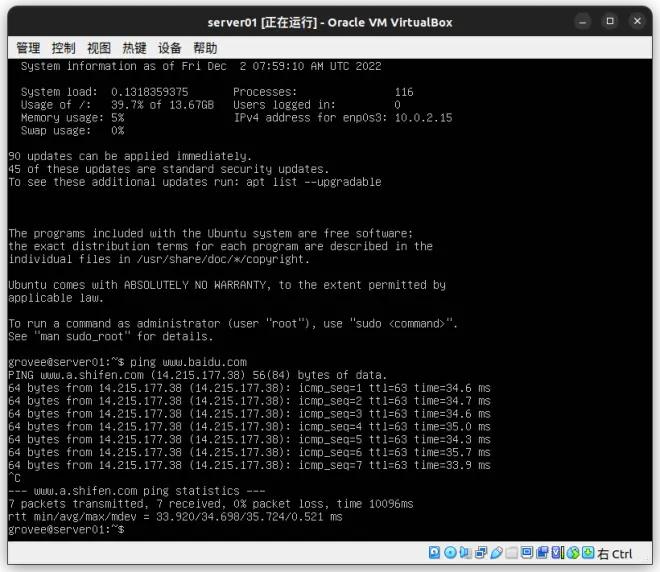Image resolution: width=660 pixels, height=572 pixels.
Task: Open the 管理 menu
Action: [x=28, y=48]
